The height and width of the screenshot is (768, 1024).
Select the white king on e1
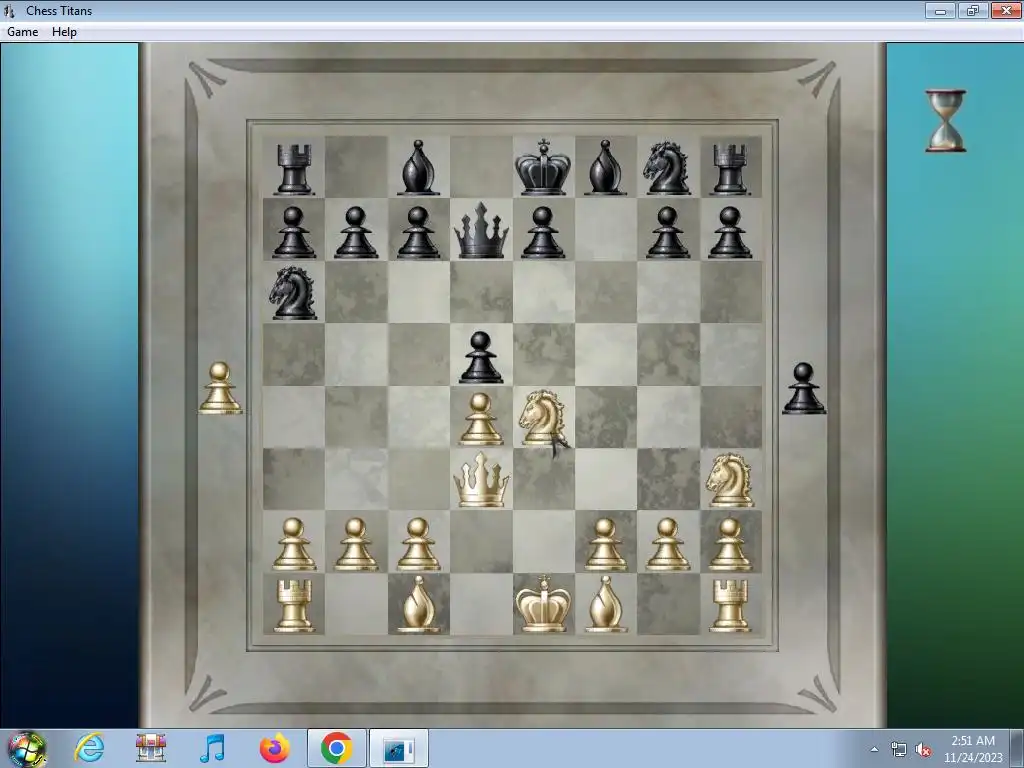543,604
